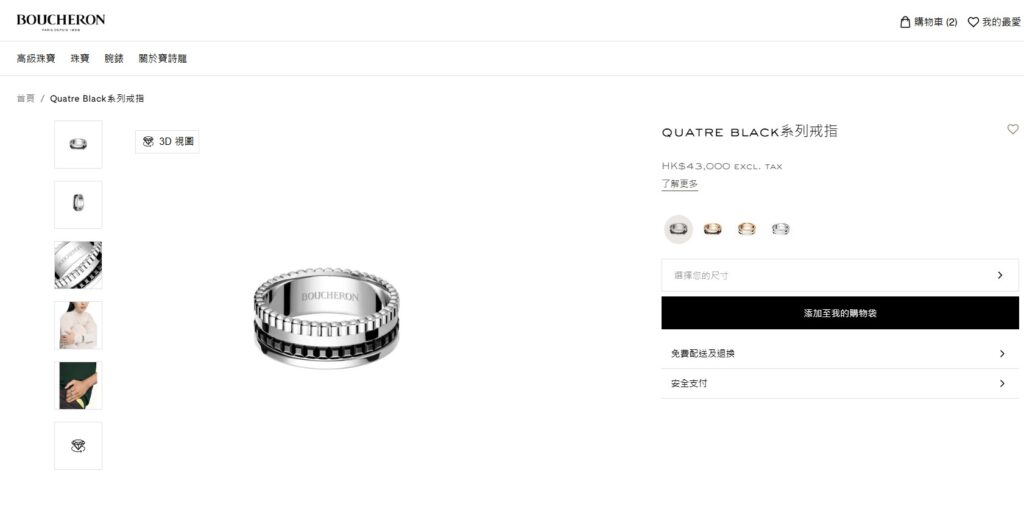Launch the 3D 視圖 viewer button
1024x518 pixels.
pyautogui.click(x=167, y=142)
